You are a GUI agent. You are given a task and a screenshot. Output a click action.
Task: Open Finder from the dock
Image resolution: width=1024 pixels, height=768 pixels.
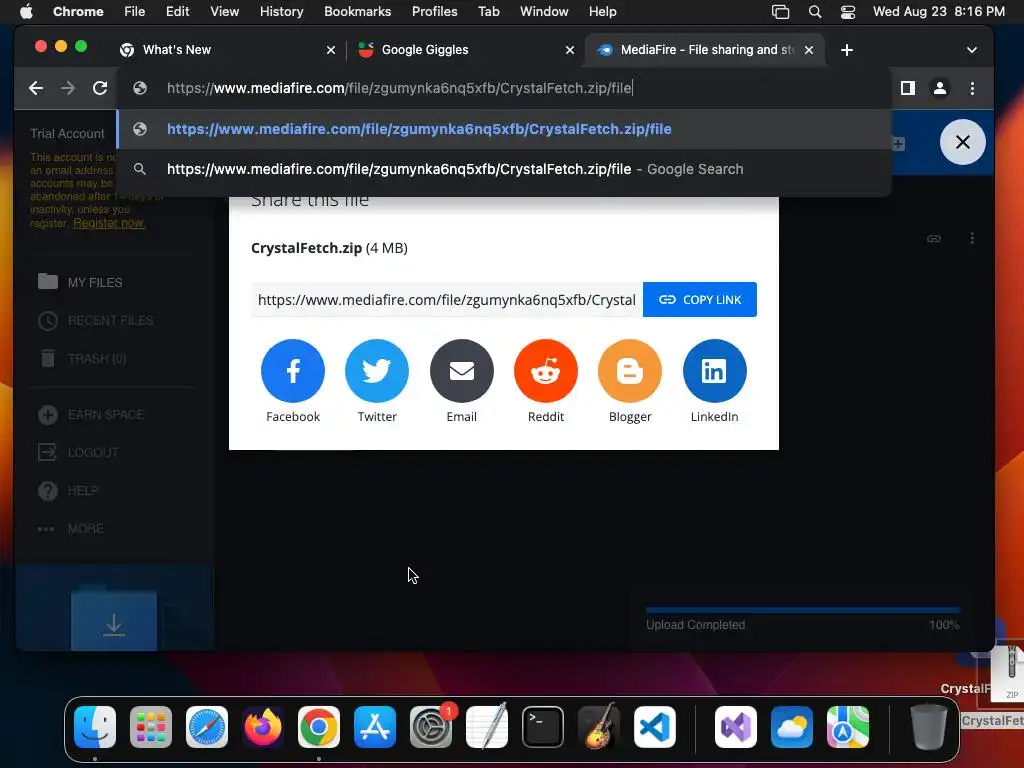pos(95,727)
